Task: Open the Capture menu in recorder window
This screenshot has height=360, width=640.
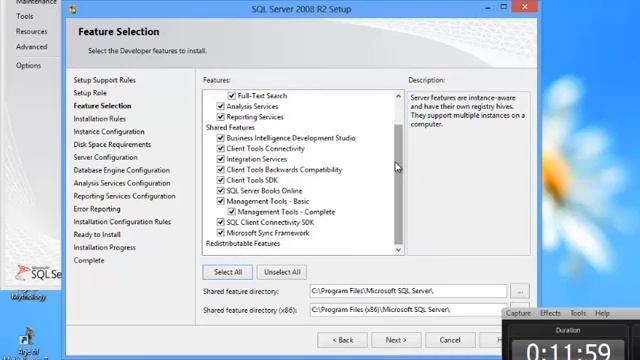Action: (518, 313)
